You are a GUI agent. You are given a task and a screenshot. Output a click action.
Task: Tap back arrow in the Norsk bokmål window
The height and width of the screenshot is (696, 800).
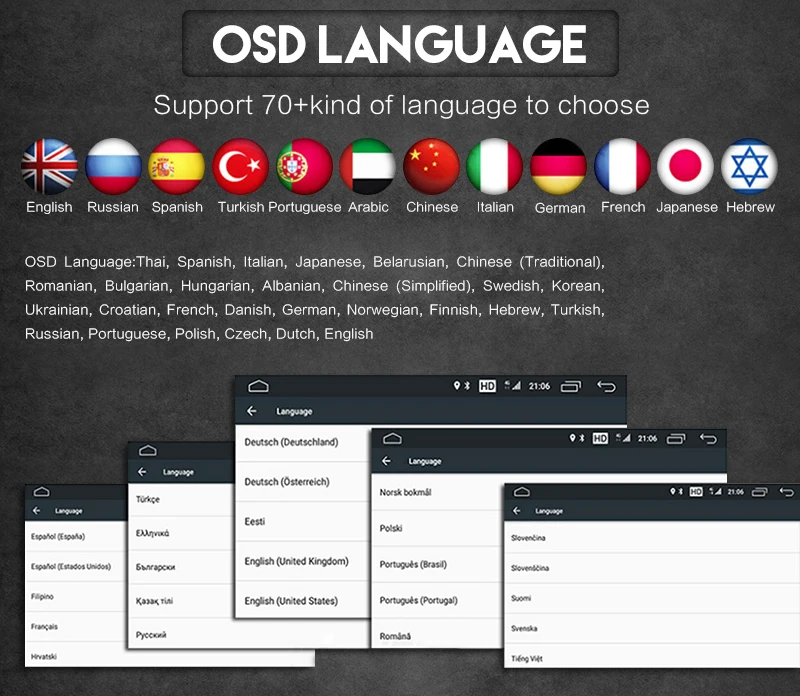tap(386, 461)
